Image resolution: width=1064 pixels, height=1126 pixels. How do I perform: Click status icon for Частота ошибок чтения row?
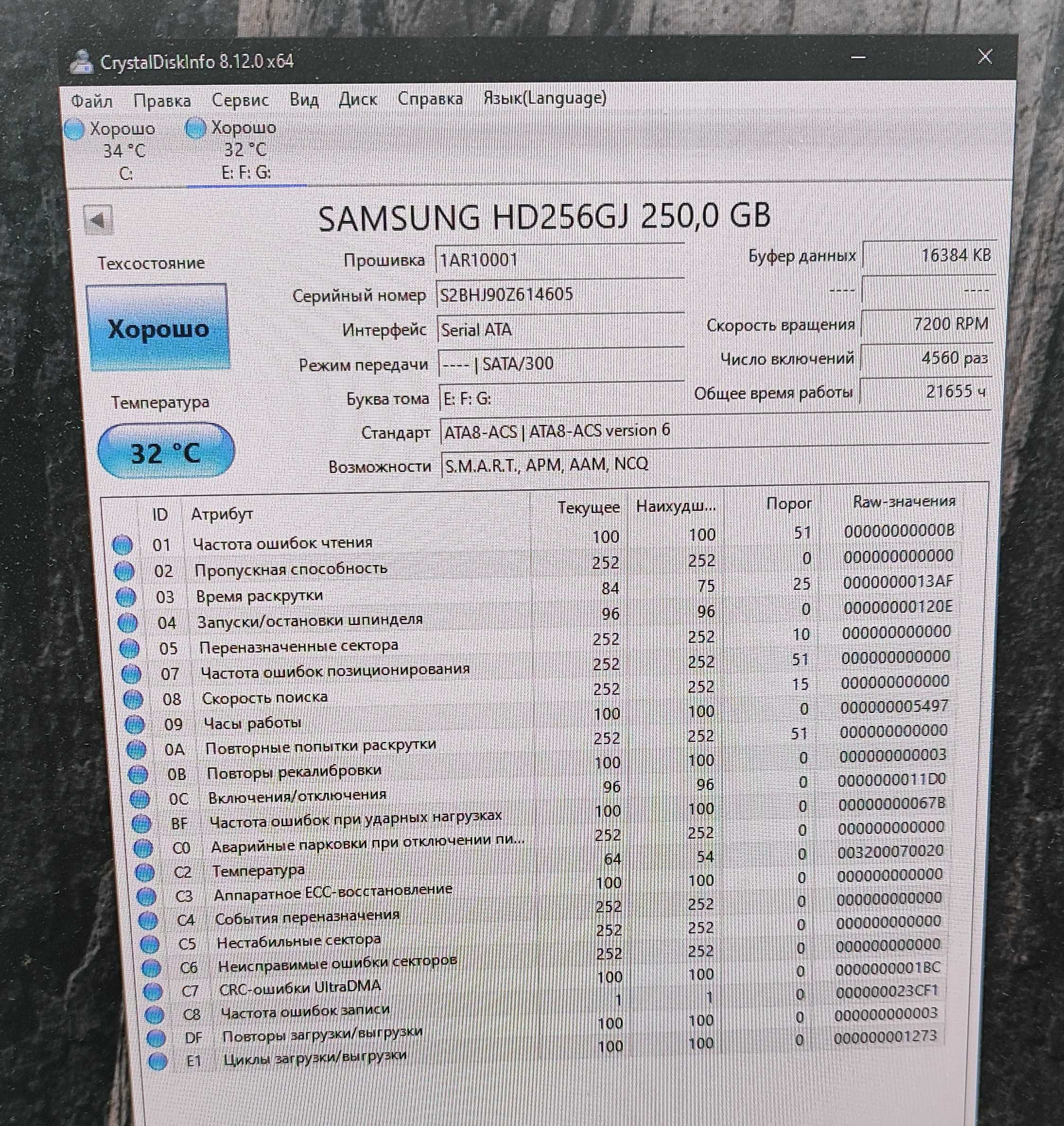122,545
